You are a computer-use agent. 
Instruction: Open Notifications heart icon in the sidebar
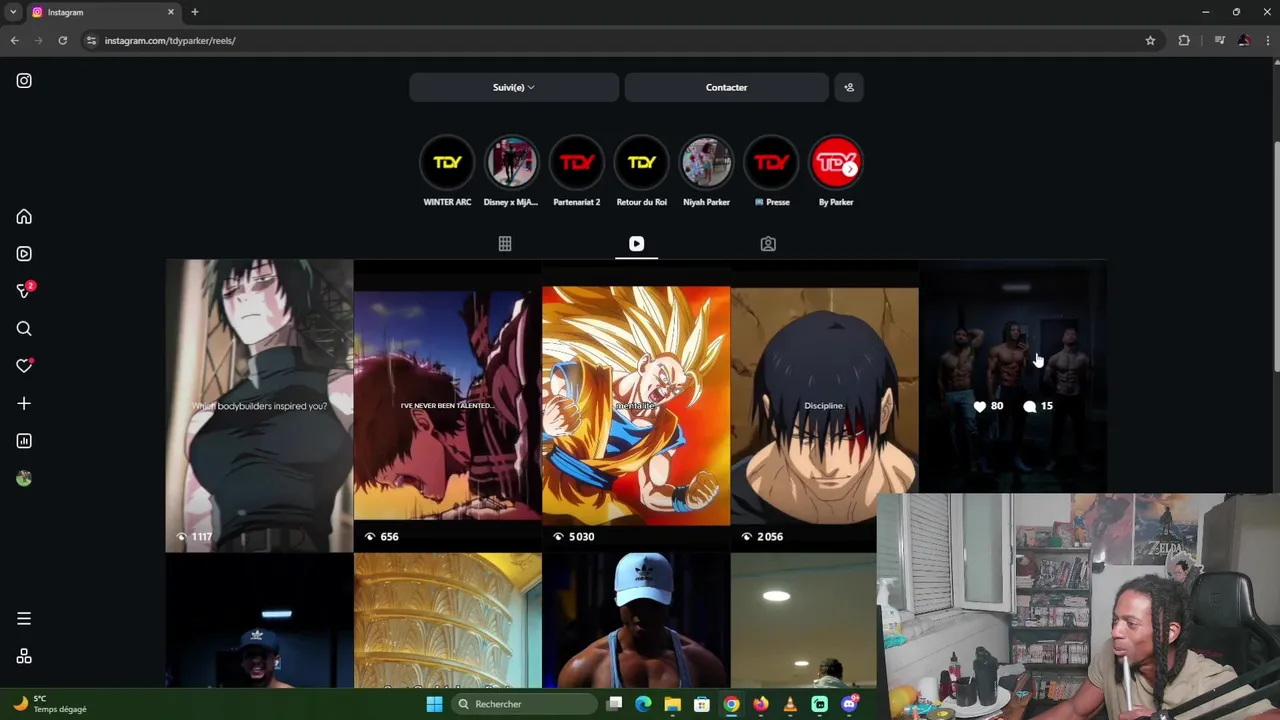coord(24,366)
